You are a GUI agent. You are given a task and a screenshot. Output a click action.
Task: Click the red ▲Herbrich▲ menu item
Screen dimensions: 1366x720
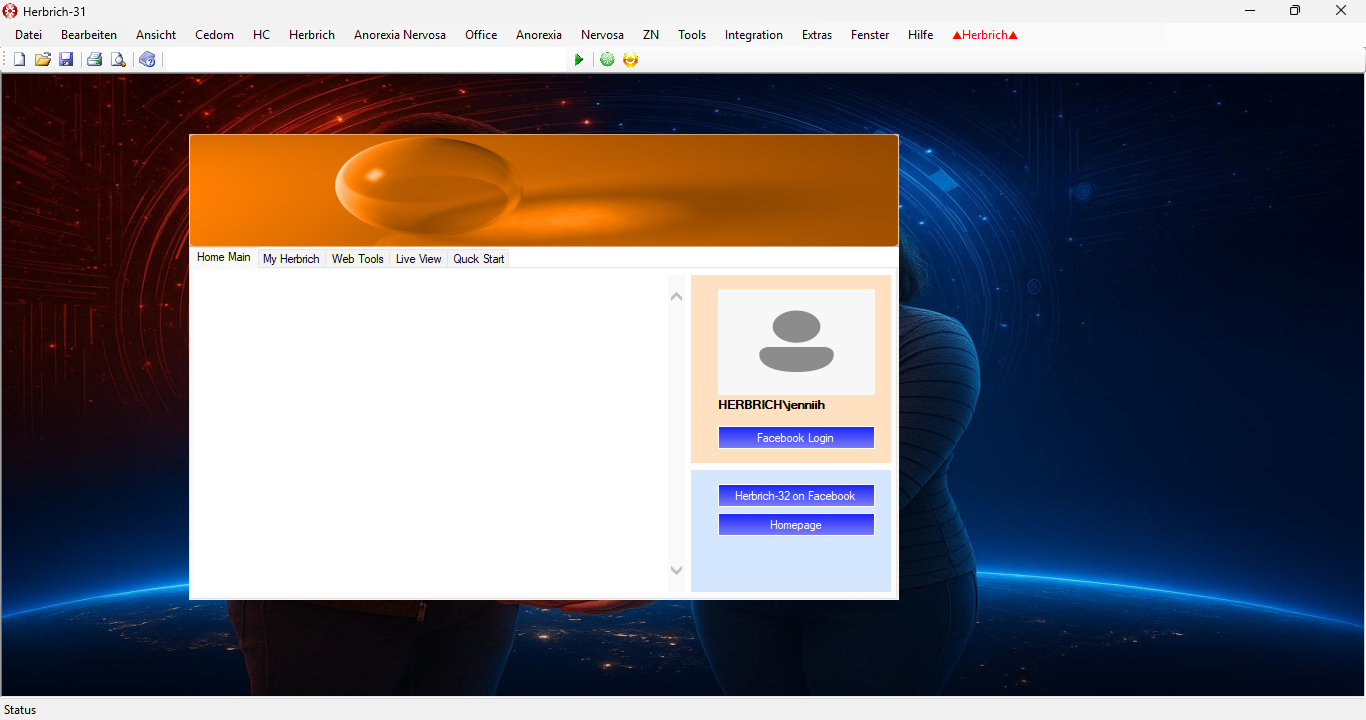tap(985, 35)
